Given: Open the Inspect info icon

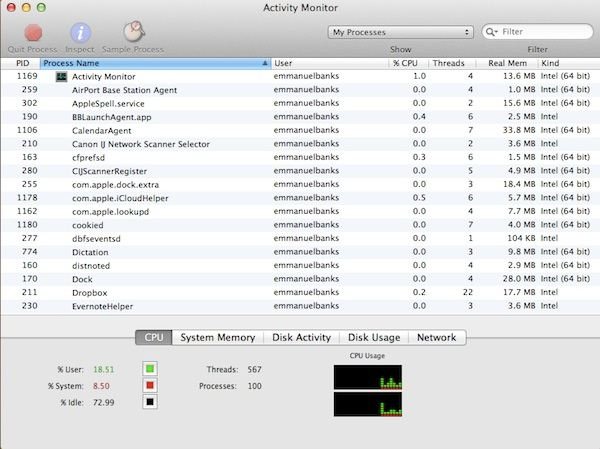Looking at the screenshot, I should pyautogui.click(x=80, y=33).
